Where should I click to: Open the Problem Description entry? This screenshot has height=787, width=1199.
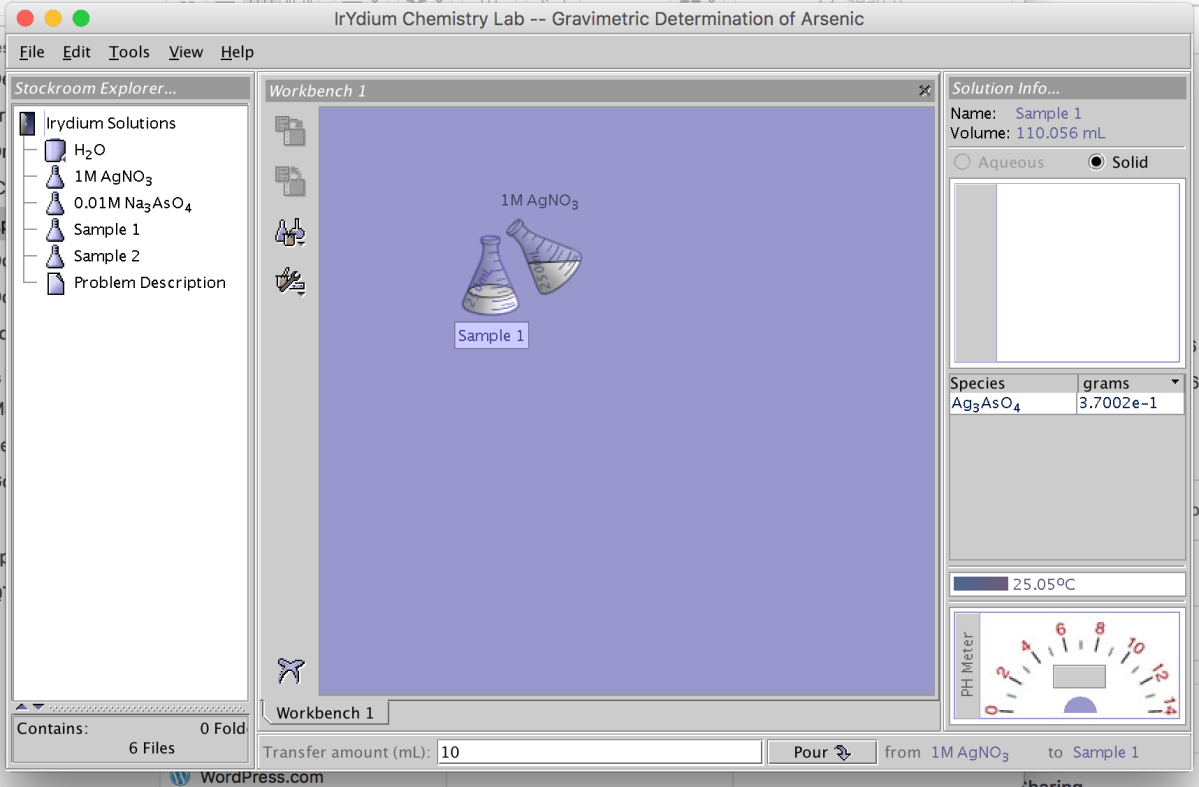coord(149,283)
